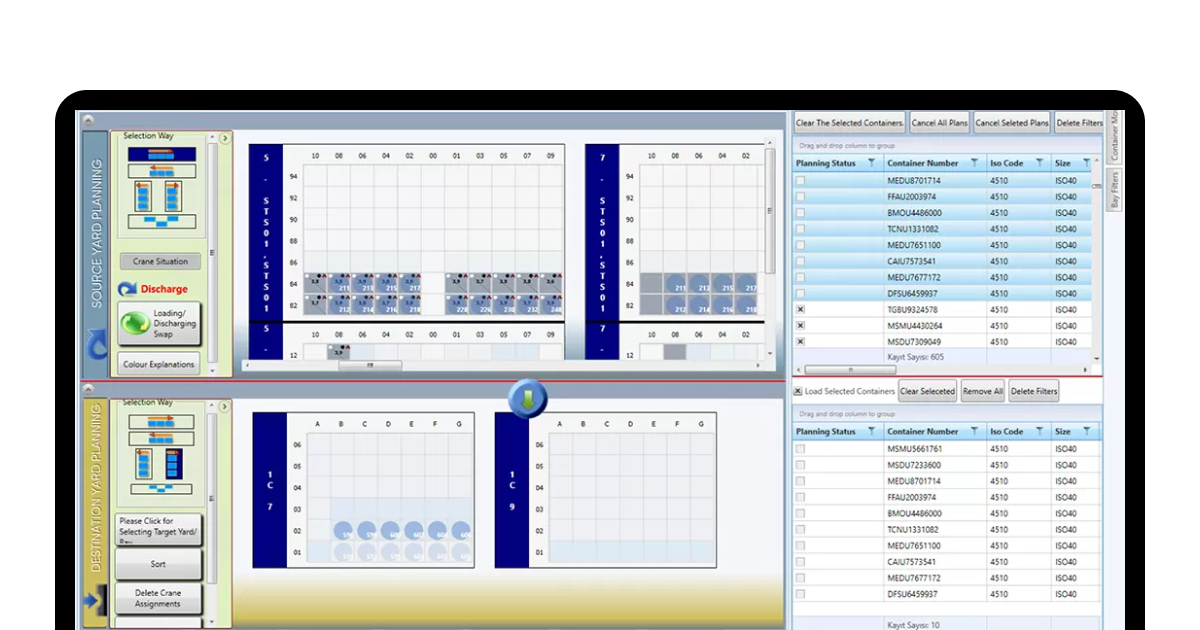Check planning status for MSDU7233600 in bottom grid

pos(800,465)
